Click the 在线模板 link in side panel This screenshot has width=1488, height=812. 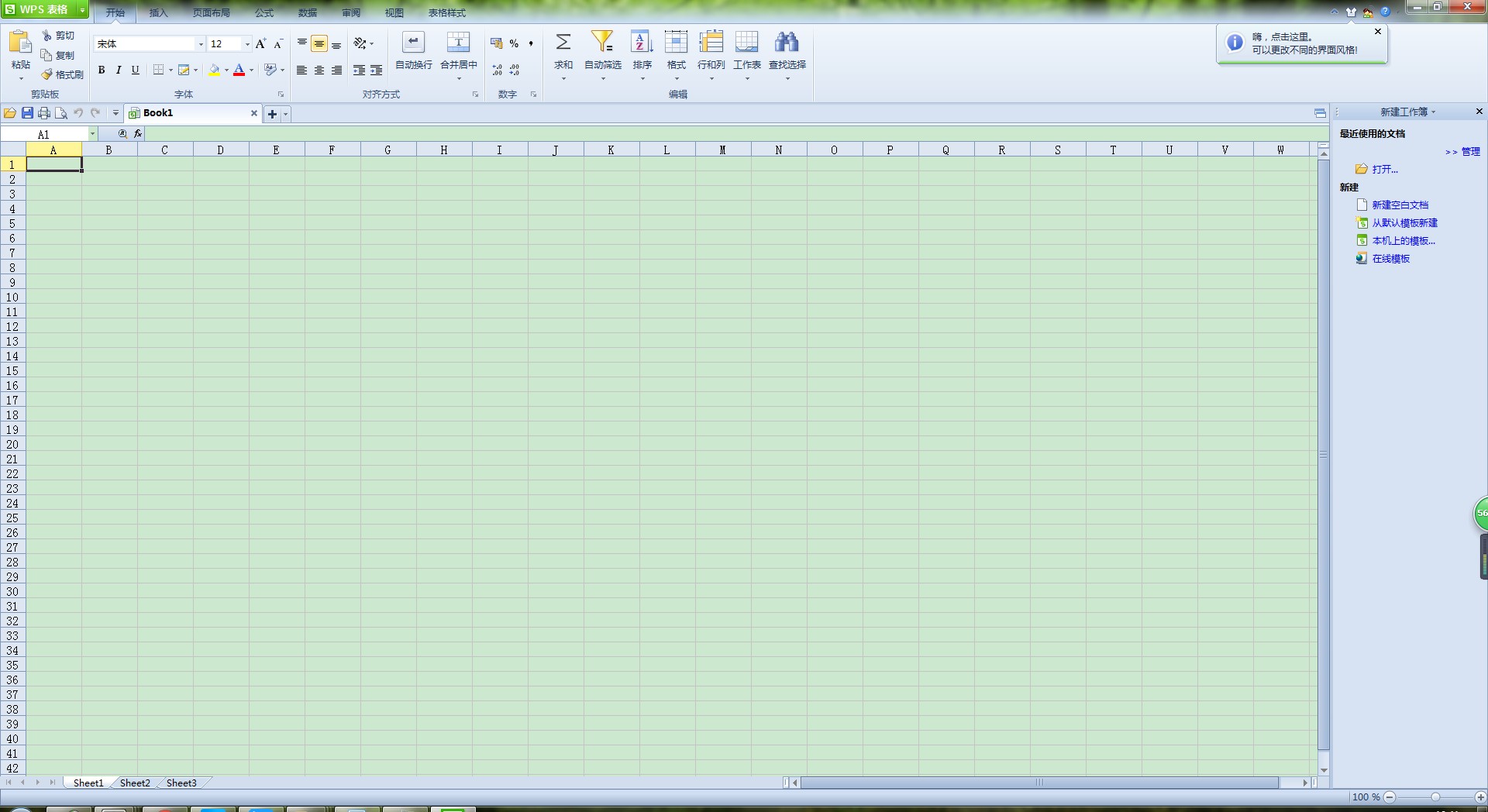pos(1390,259)
